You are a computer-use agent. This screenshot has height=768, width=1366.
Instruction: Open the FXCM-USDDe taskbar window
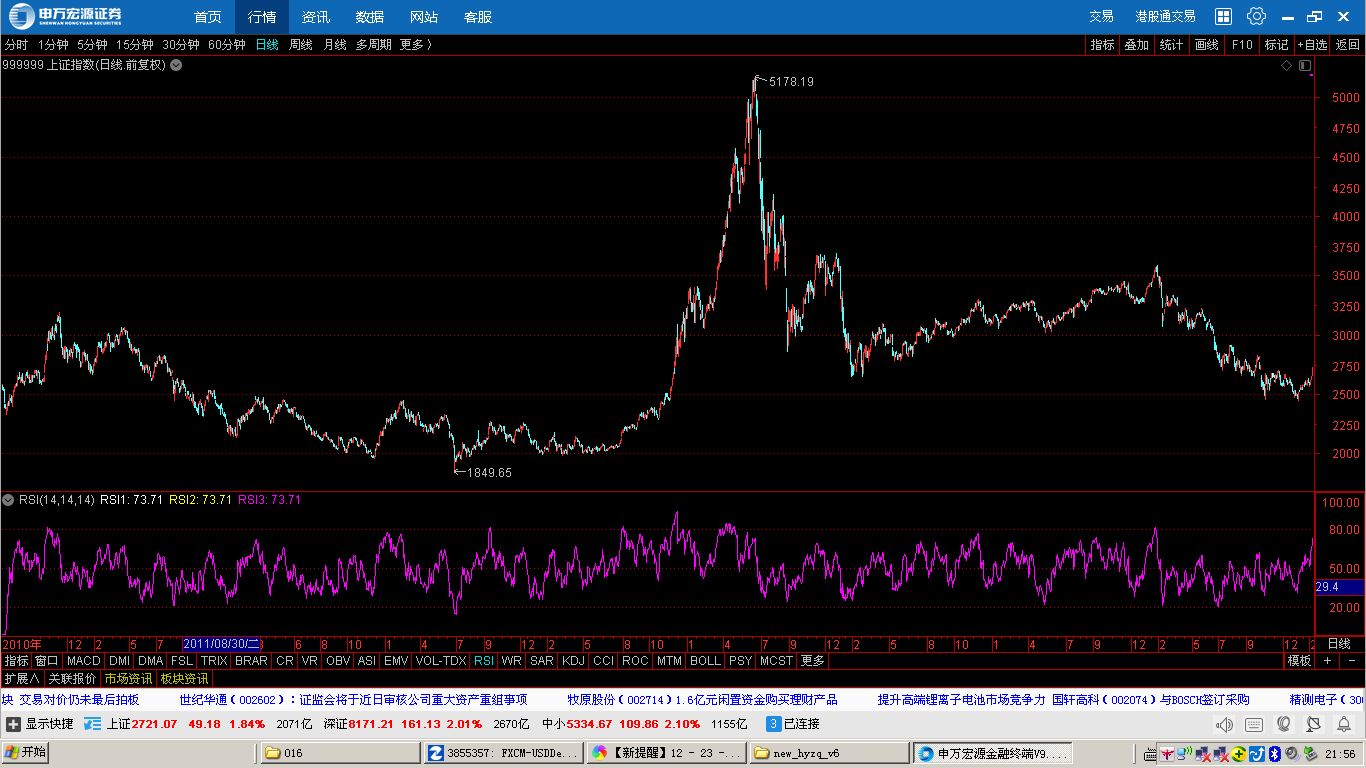pos(503,753)
